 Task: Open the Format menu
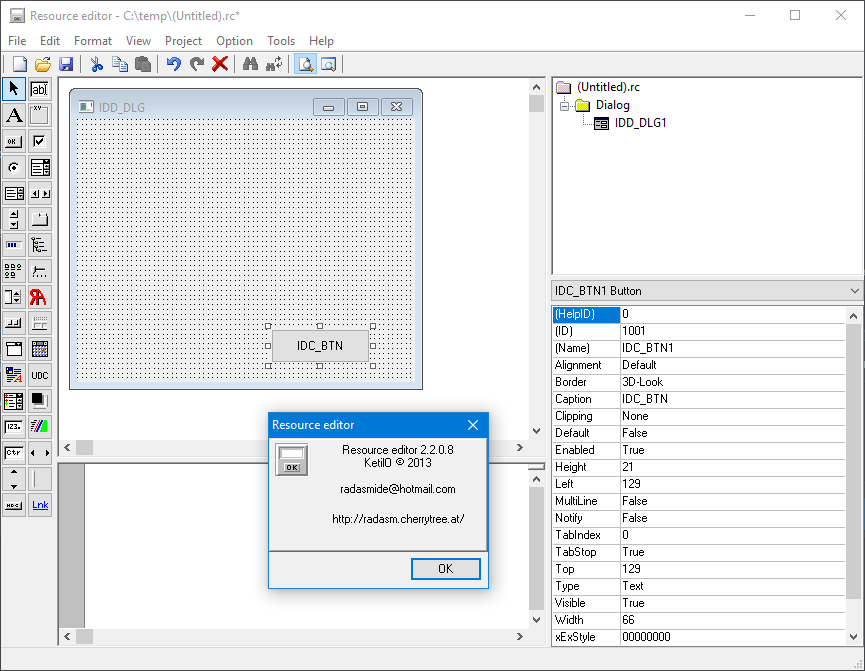click(93, 41)
